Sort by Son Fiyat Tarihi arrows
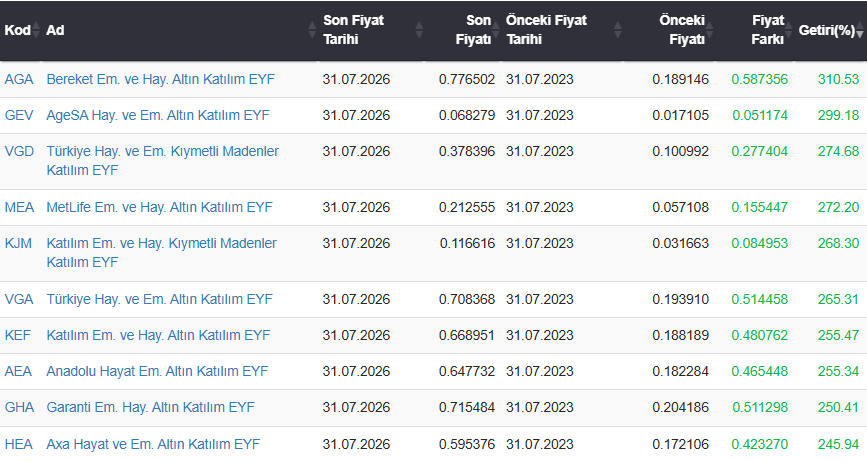The width and height of the screenshot is (867, 461). click(419, 30)
